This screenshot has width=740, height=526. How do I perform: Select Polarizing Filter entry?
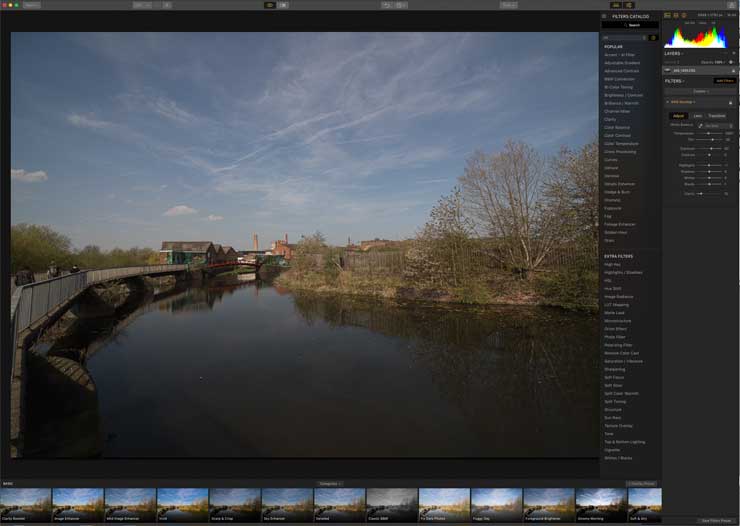(618, 345)
